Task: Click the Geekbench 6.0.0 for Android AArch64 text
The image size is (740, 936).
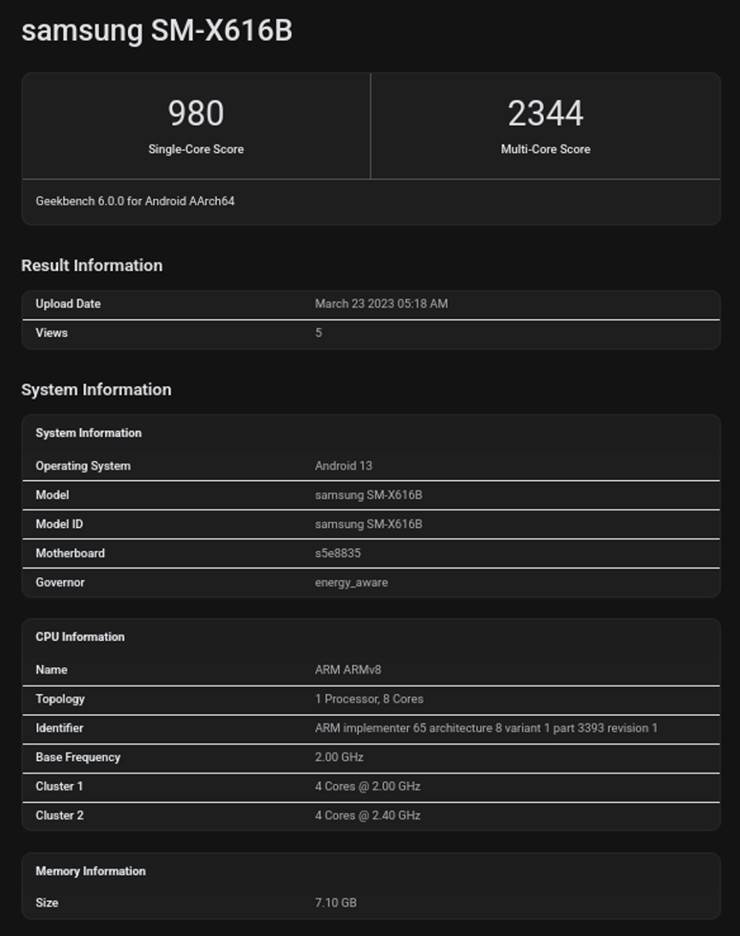Action: coord(135,201)
